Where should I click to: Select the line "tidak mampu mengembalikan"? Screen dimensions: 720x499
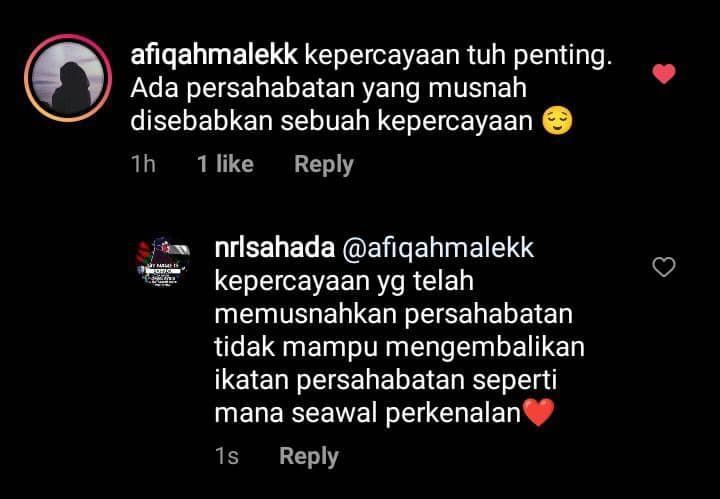tap(399, 348)
